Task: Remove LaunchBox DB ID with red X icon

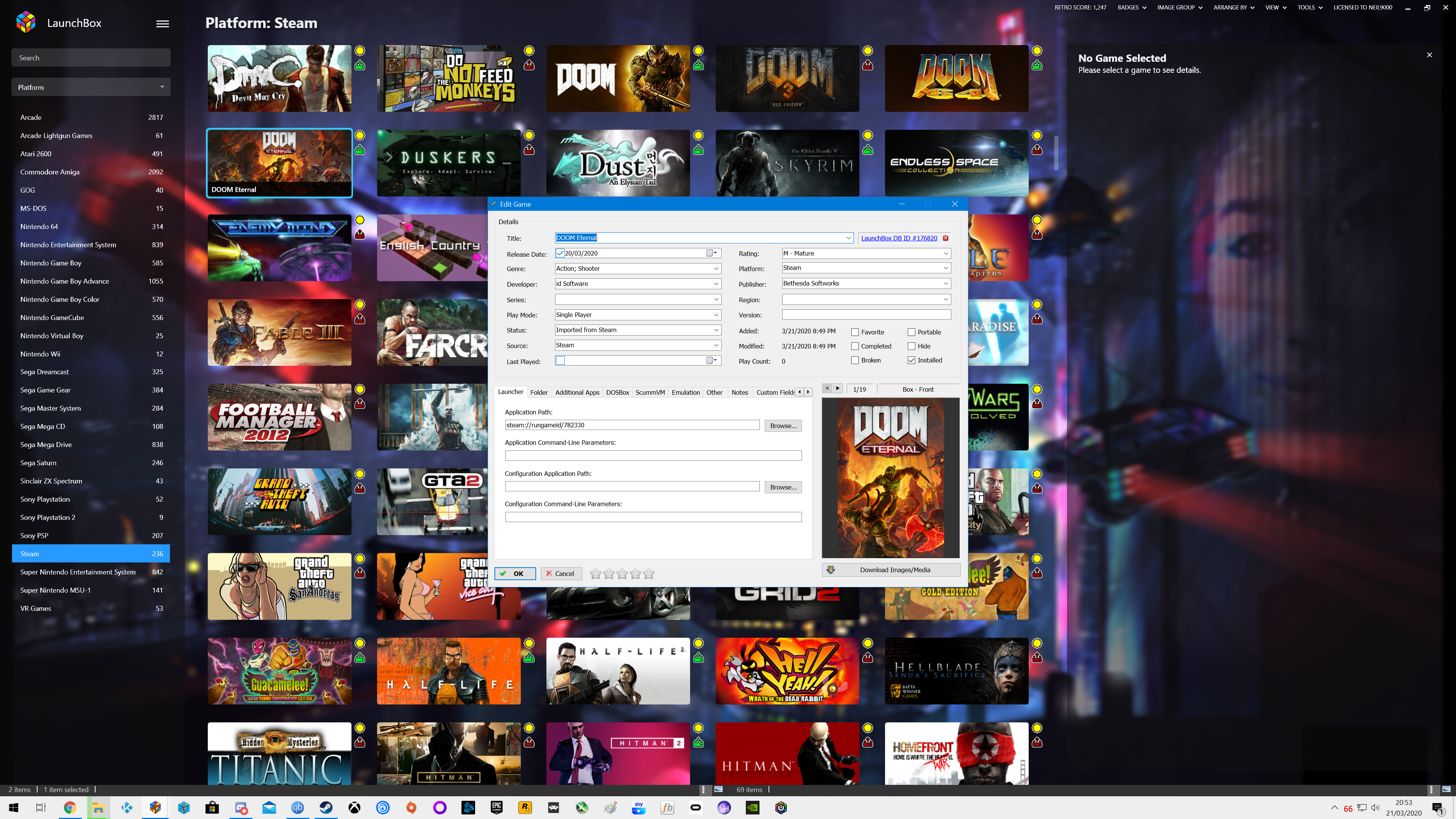Action: coord(946,238)
